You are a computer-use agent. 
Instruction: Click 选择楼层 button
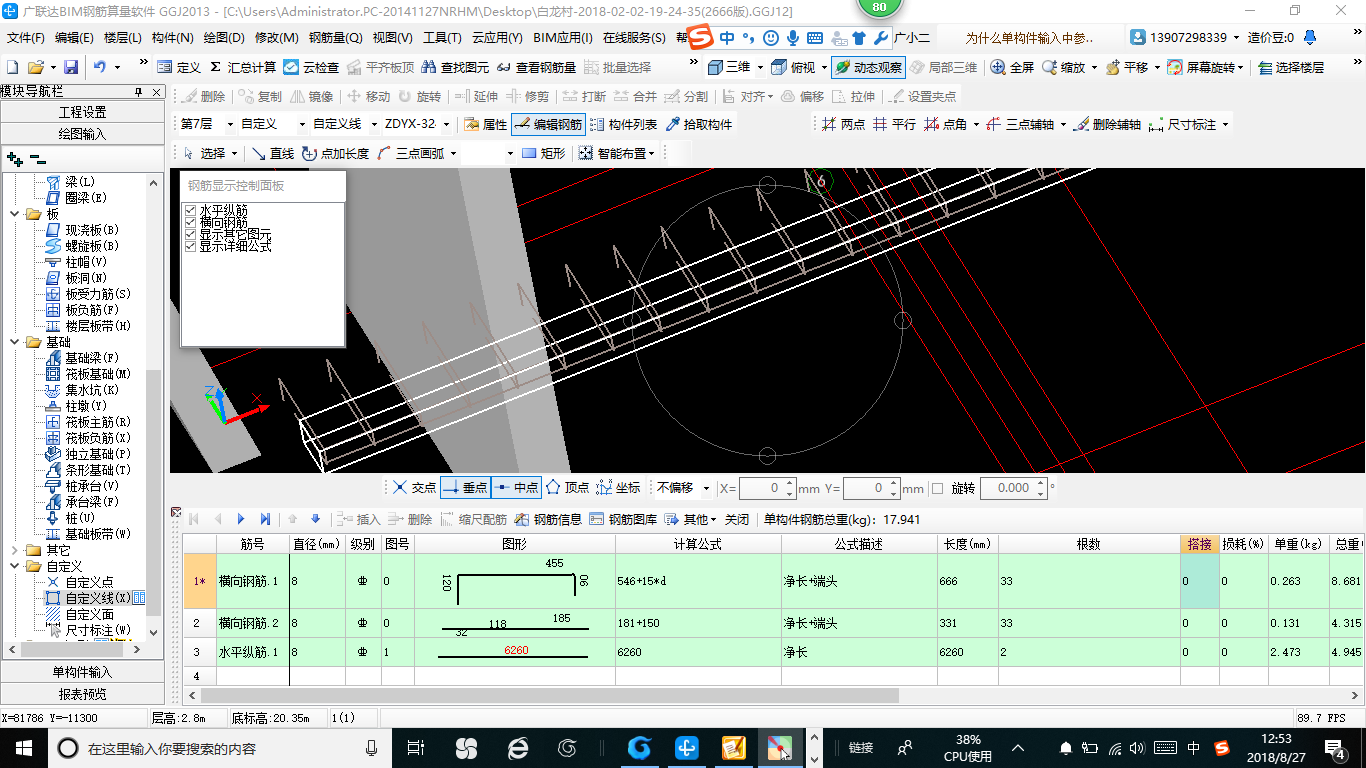tap(1290, 67)
